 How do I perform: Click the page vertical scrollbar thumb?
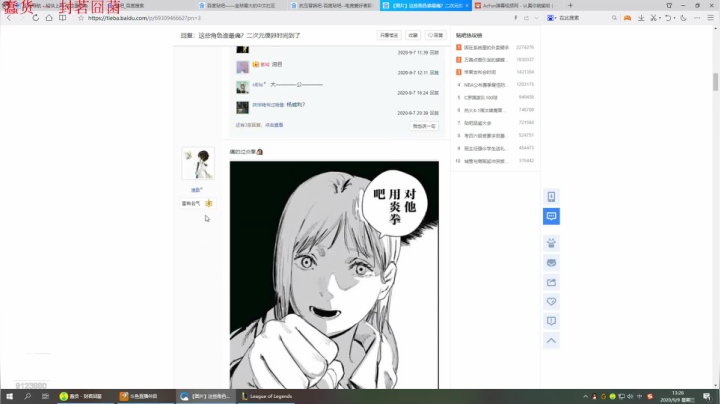pyautogui.click(x=715, y=82)
